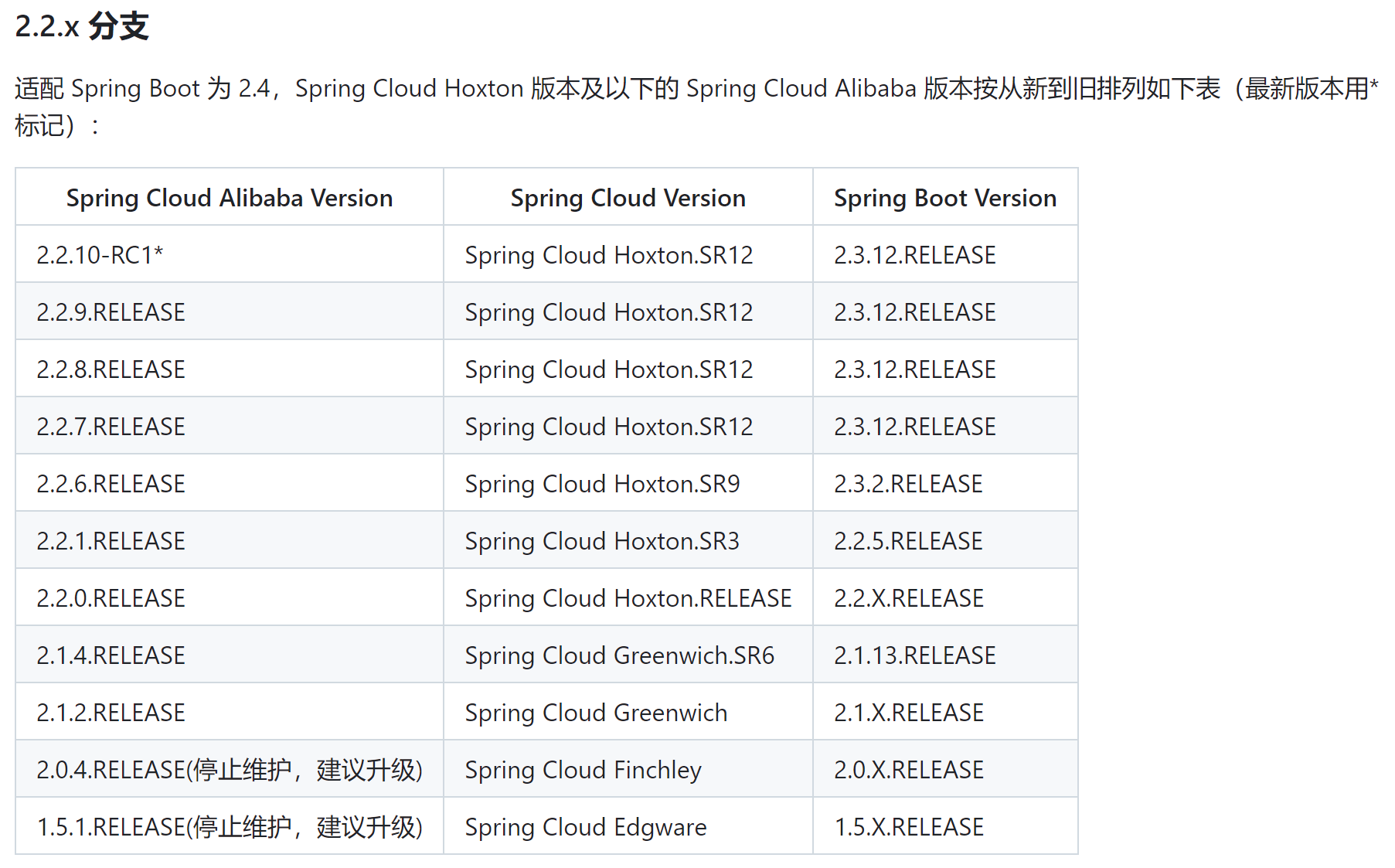Select the Spring Cloud Alibaba Version header
Image resolution: width=1395 pixels, height=868 pixels.
pyautogui.click(x=230, y=198)
